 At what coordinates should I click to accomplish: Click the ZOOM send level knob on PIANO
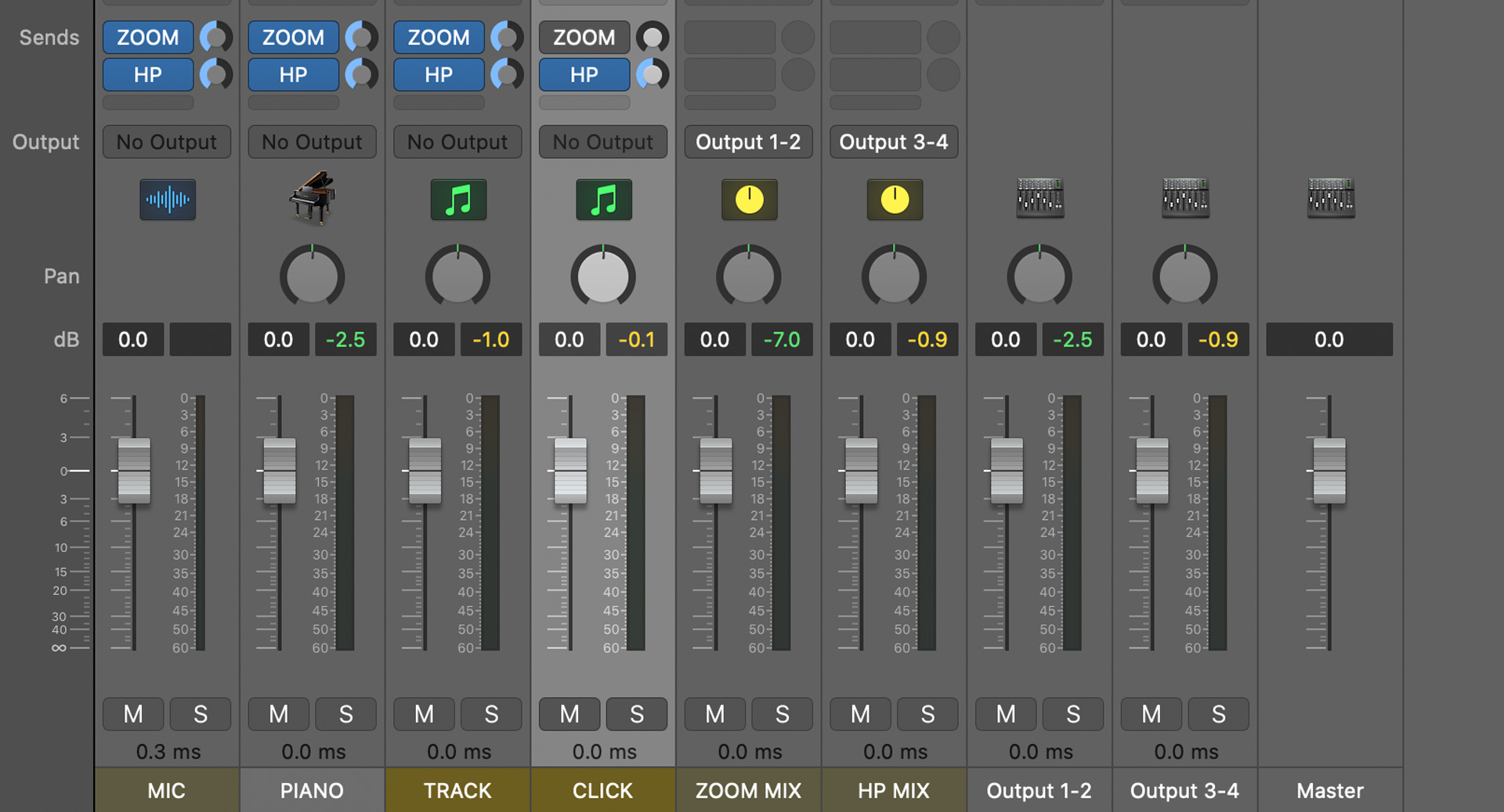click(x=362, y=37)
